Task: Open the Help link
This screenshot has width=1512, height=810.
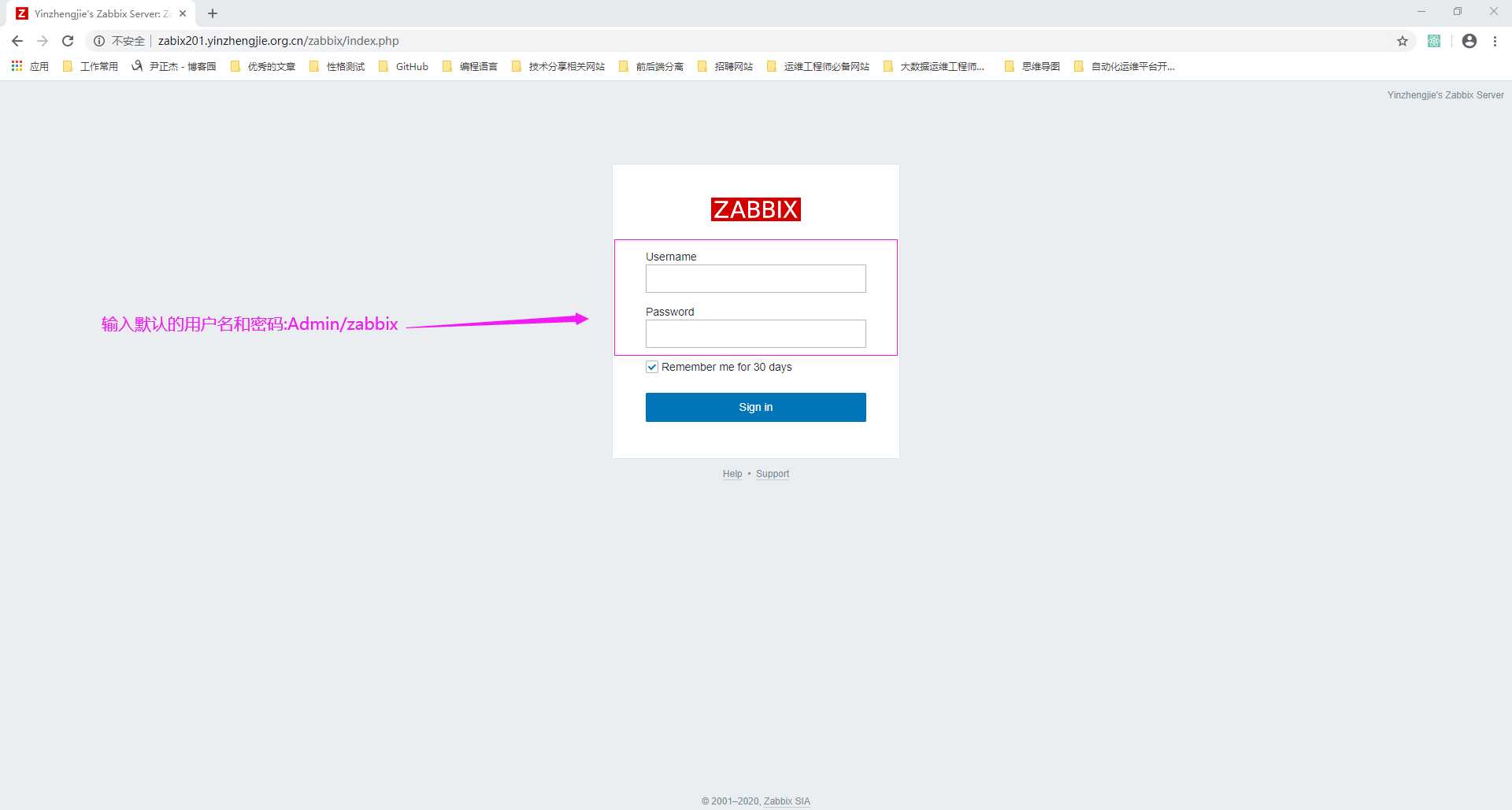Action: point(732,474)
